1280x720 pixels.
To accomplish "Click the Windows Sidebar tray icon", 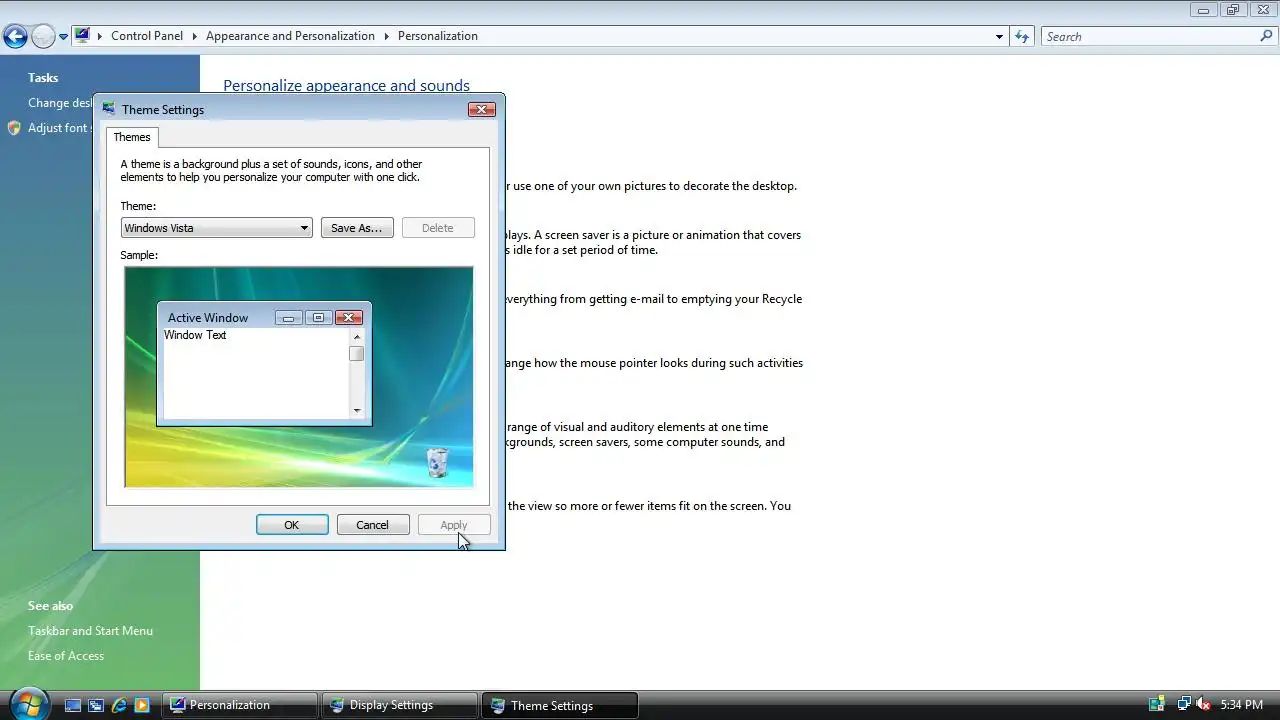I will tap(1157, 705).
